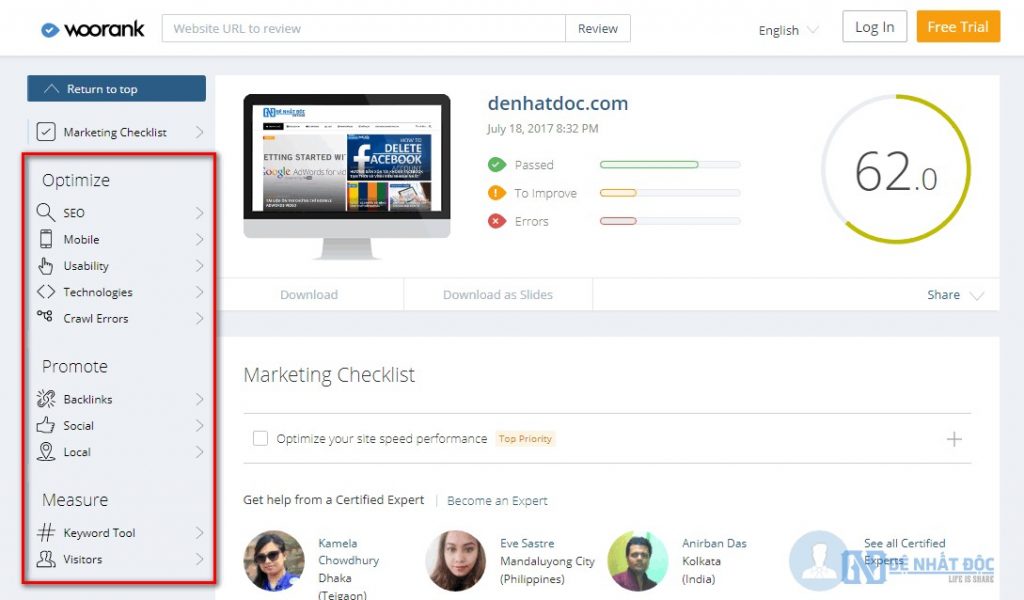This screenshot has width=1024, height=600.
Task: Click the Become an Expert link
Action: pos(497,500)
